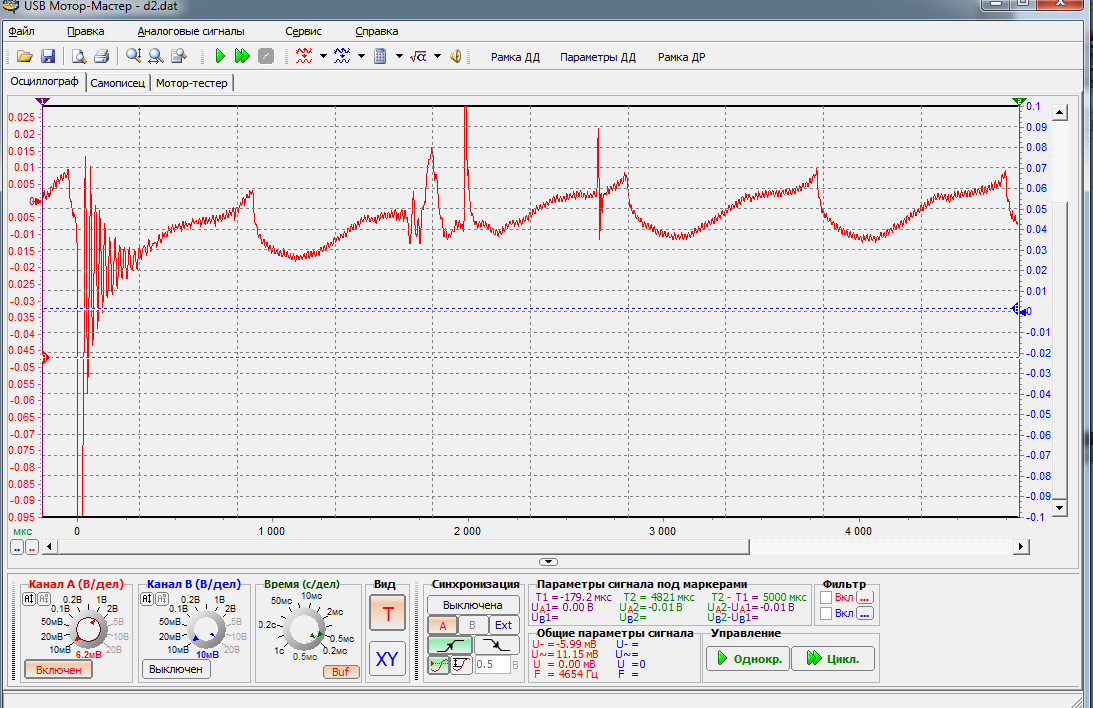
Task: Select Ext sync source
Action: (x=503, y=626)
